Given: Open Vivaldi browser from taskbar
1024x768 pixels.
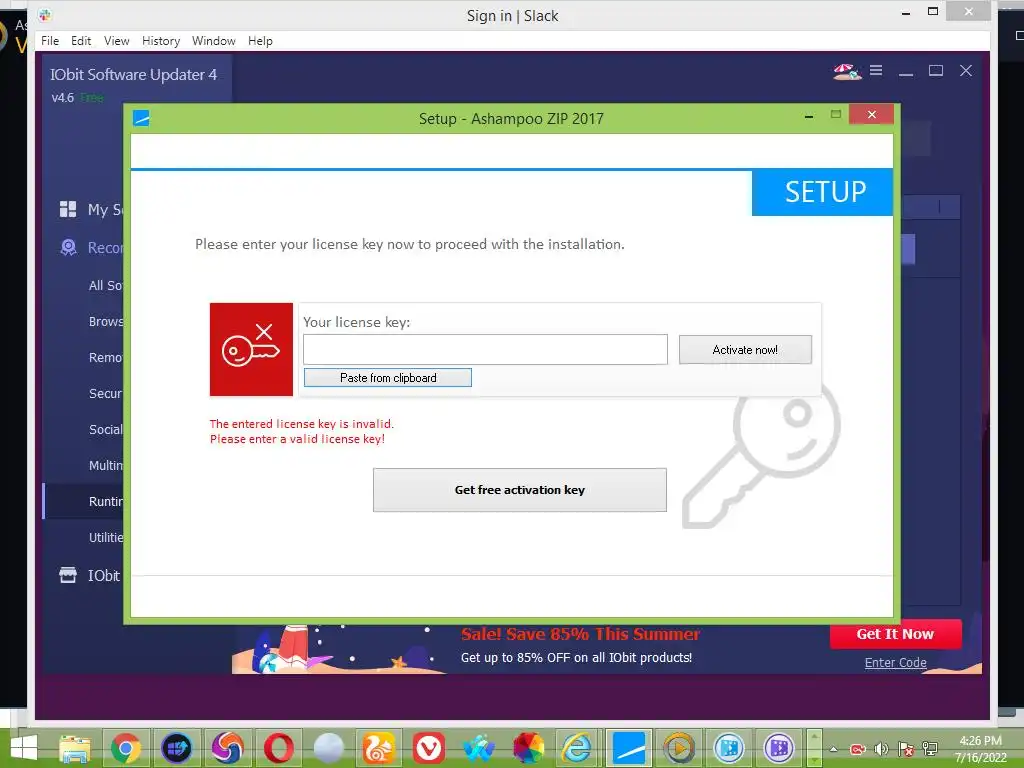Looking at the screenshot, I should pos(429,748).
